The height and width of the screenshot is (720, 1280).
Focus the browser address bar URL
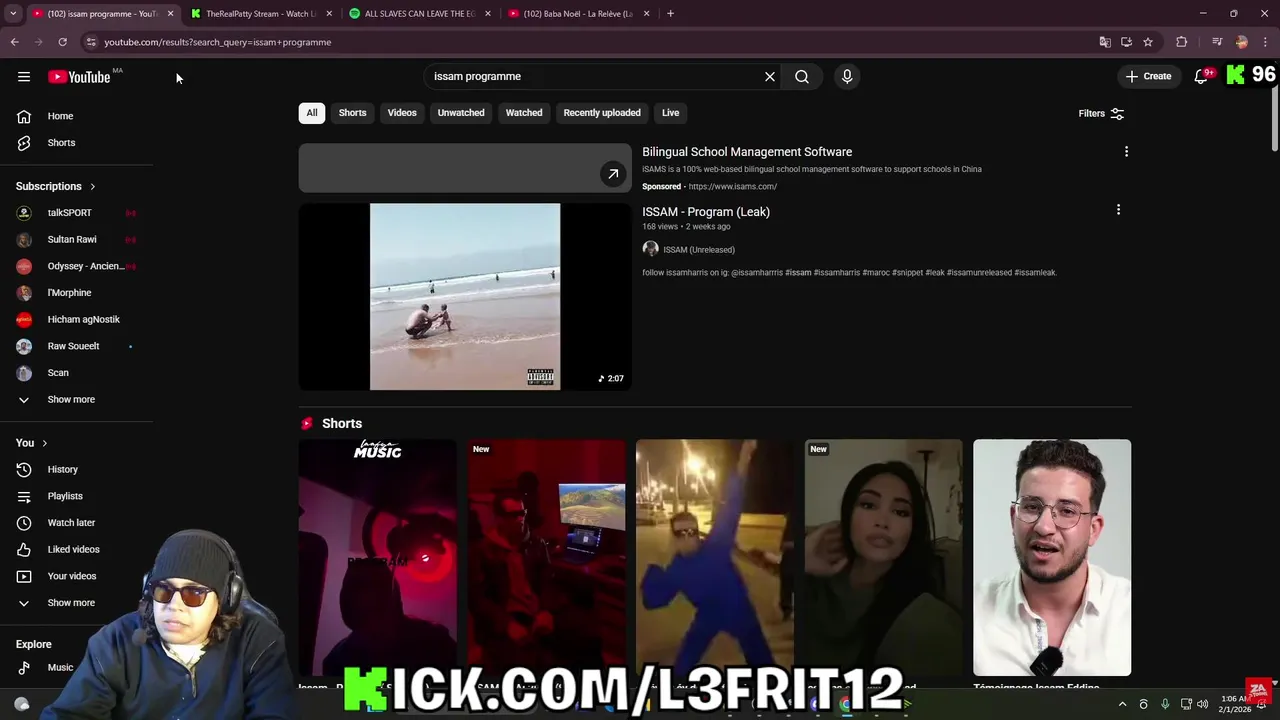pos(218,42)
